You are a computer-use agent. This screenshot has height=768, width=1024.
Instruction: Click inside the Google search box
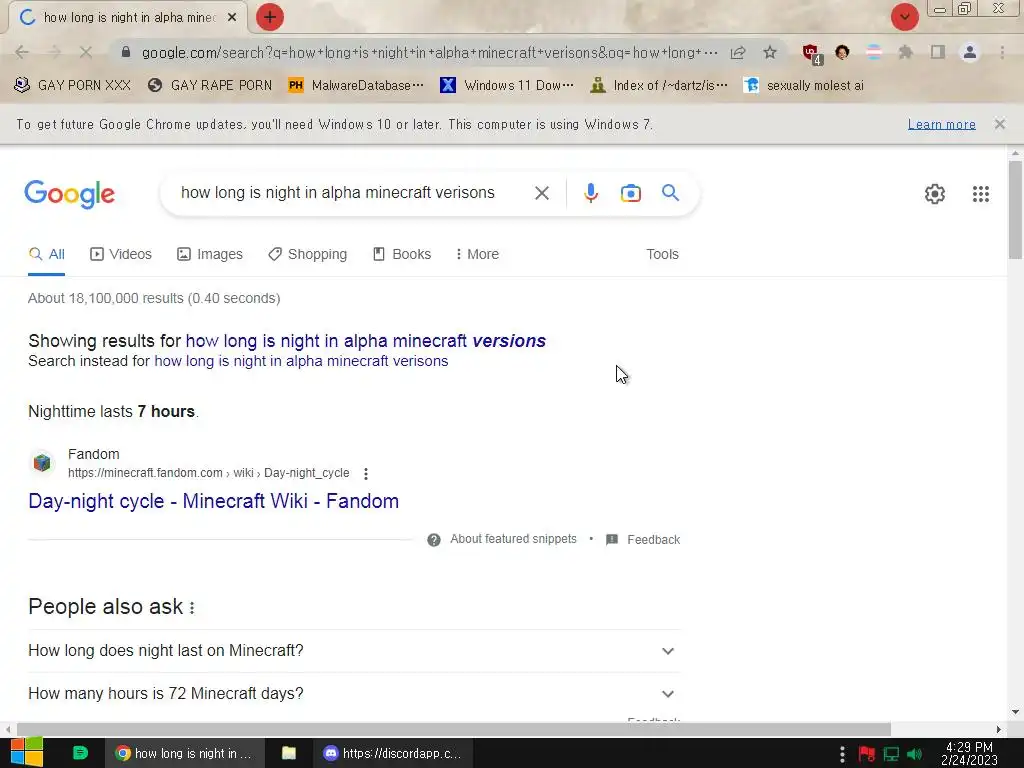coord(338,193)
